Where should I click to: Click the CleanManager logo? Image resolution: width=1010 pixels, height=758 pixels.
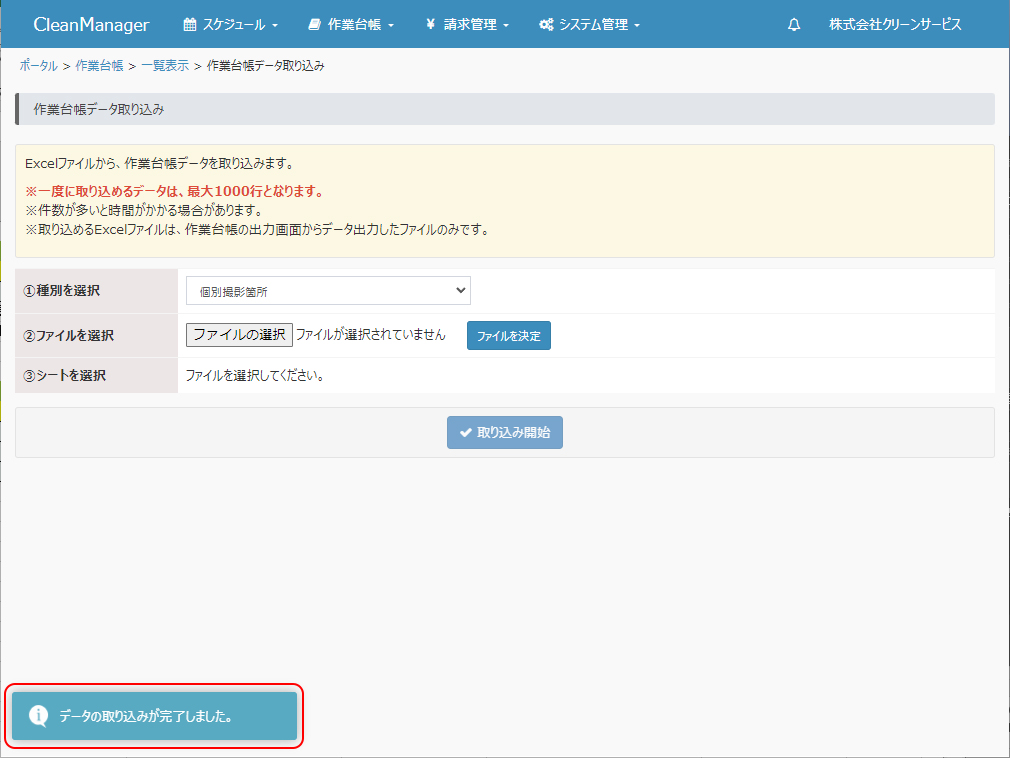[x=91, y=24]
